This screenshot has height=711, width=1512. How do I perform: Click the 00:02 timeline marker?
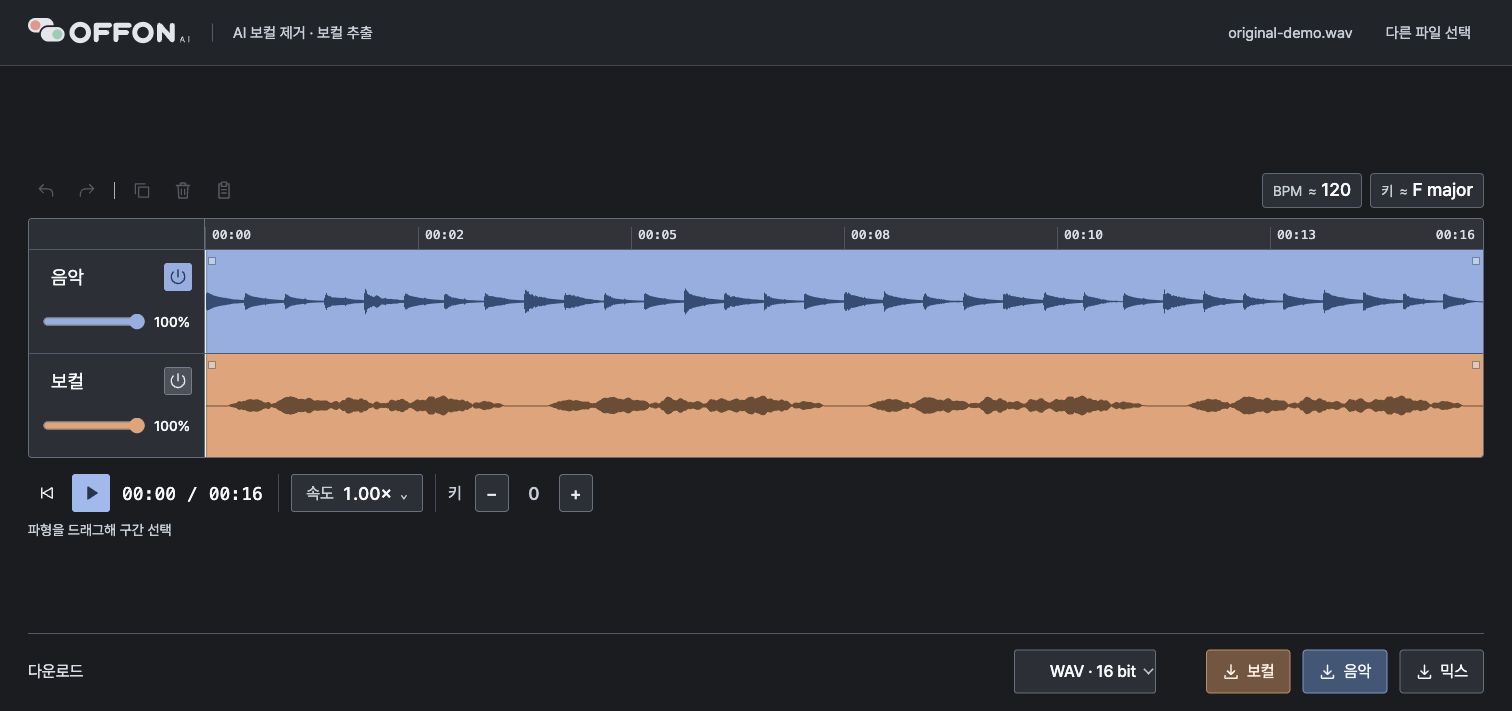pos(444,235)
